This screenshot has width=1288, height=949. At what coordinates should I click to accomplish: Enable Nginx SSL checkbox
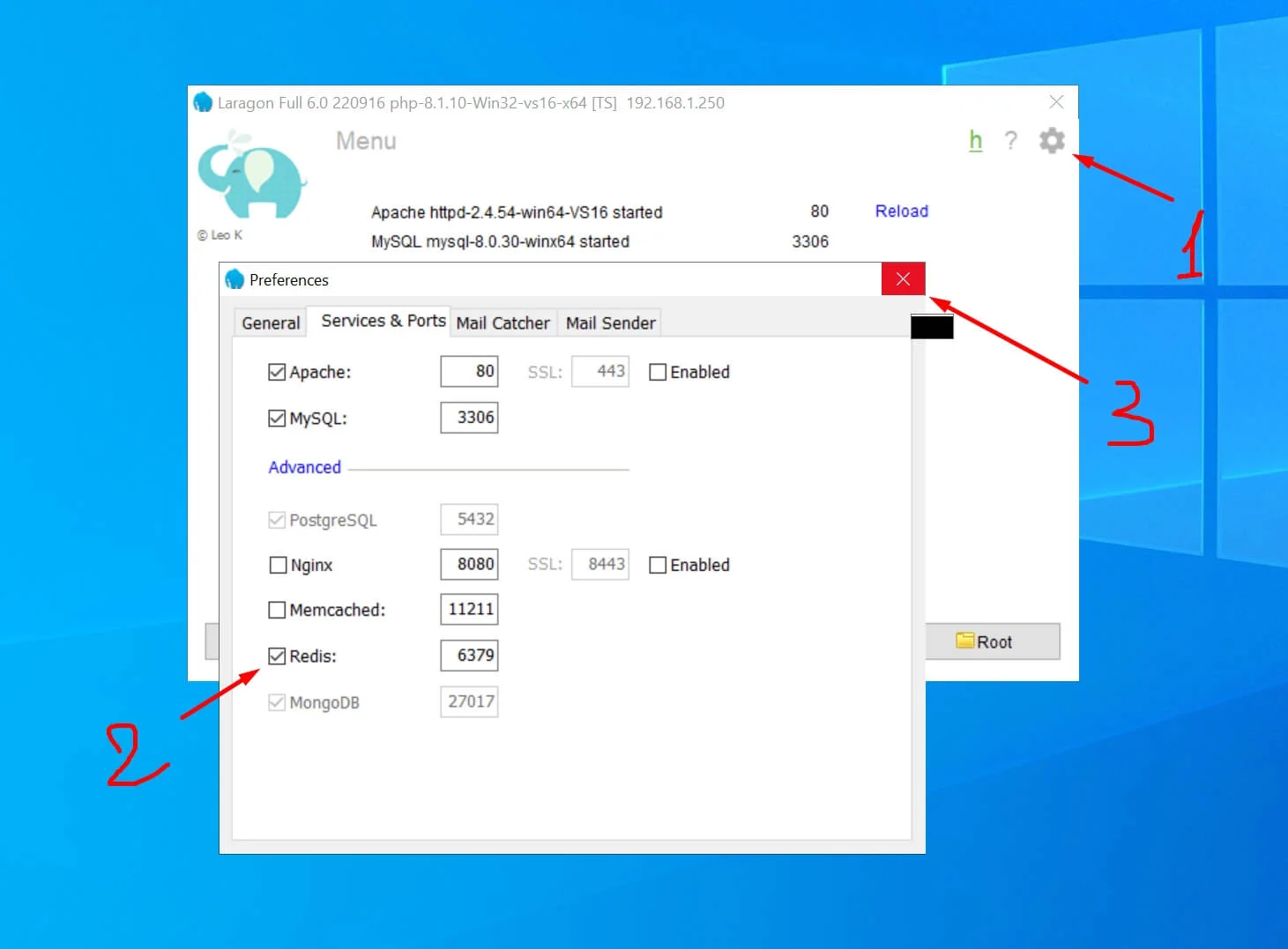(x=658, y=565)
